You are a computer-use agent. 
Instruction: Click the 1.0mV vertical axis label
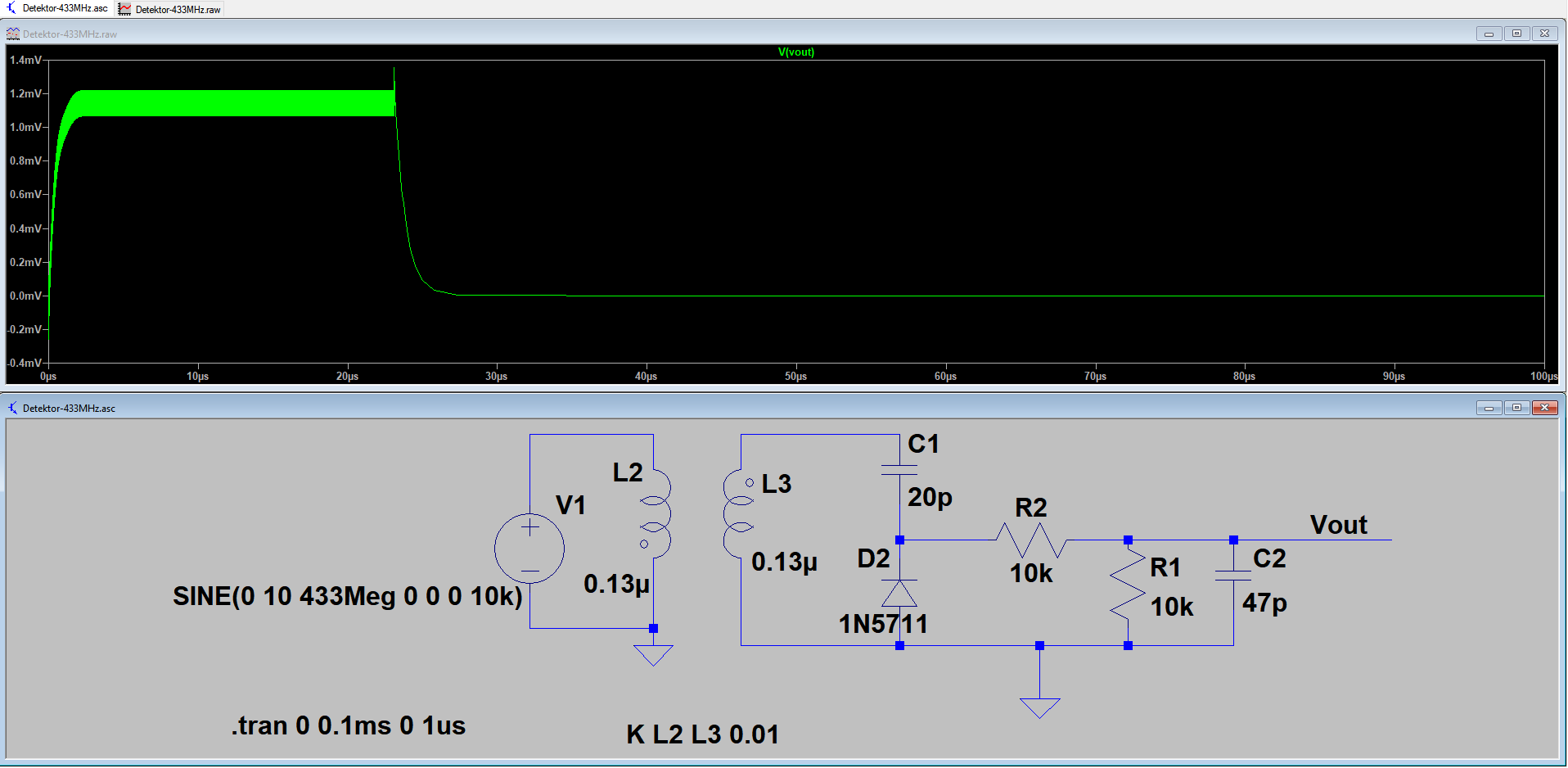[x=25, y=127]
